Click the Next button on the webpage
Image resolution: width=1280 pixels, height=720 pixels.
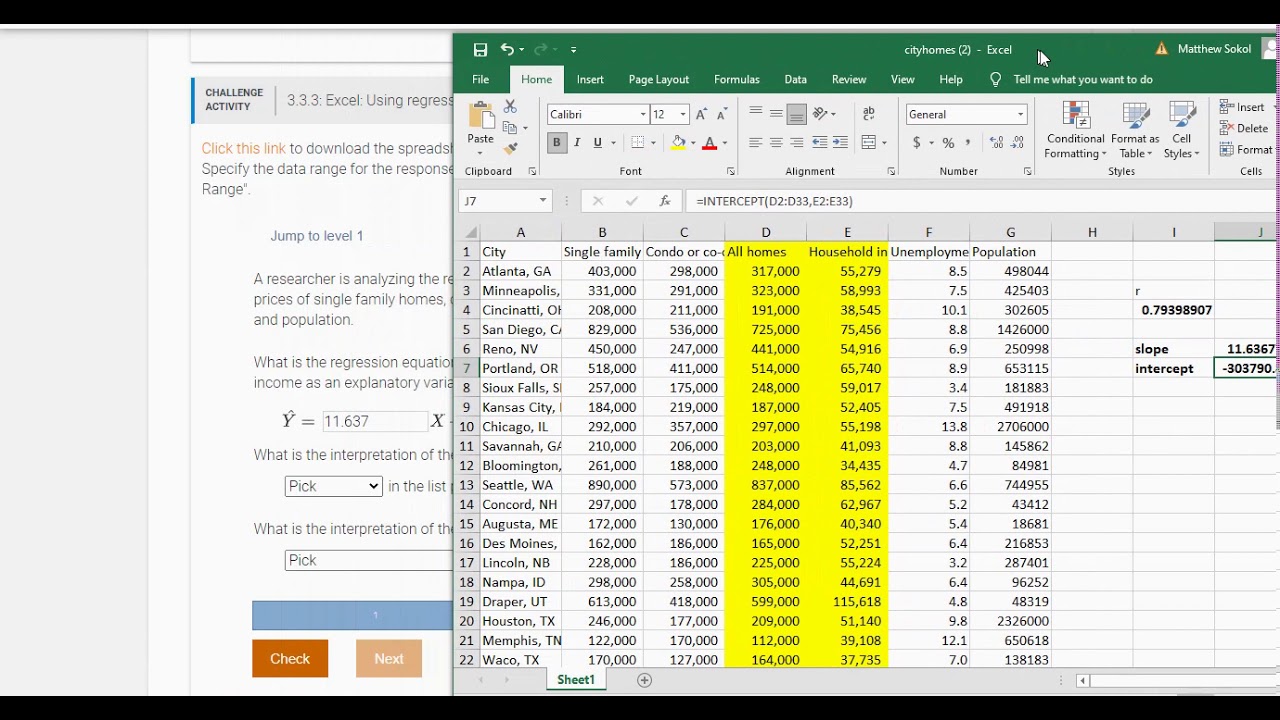(x=389, y=659)
